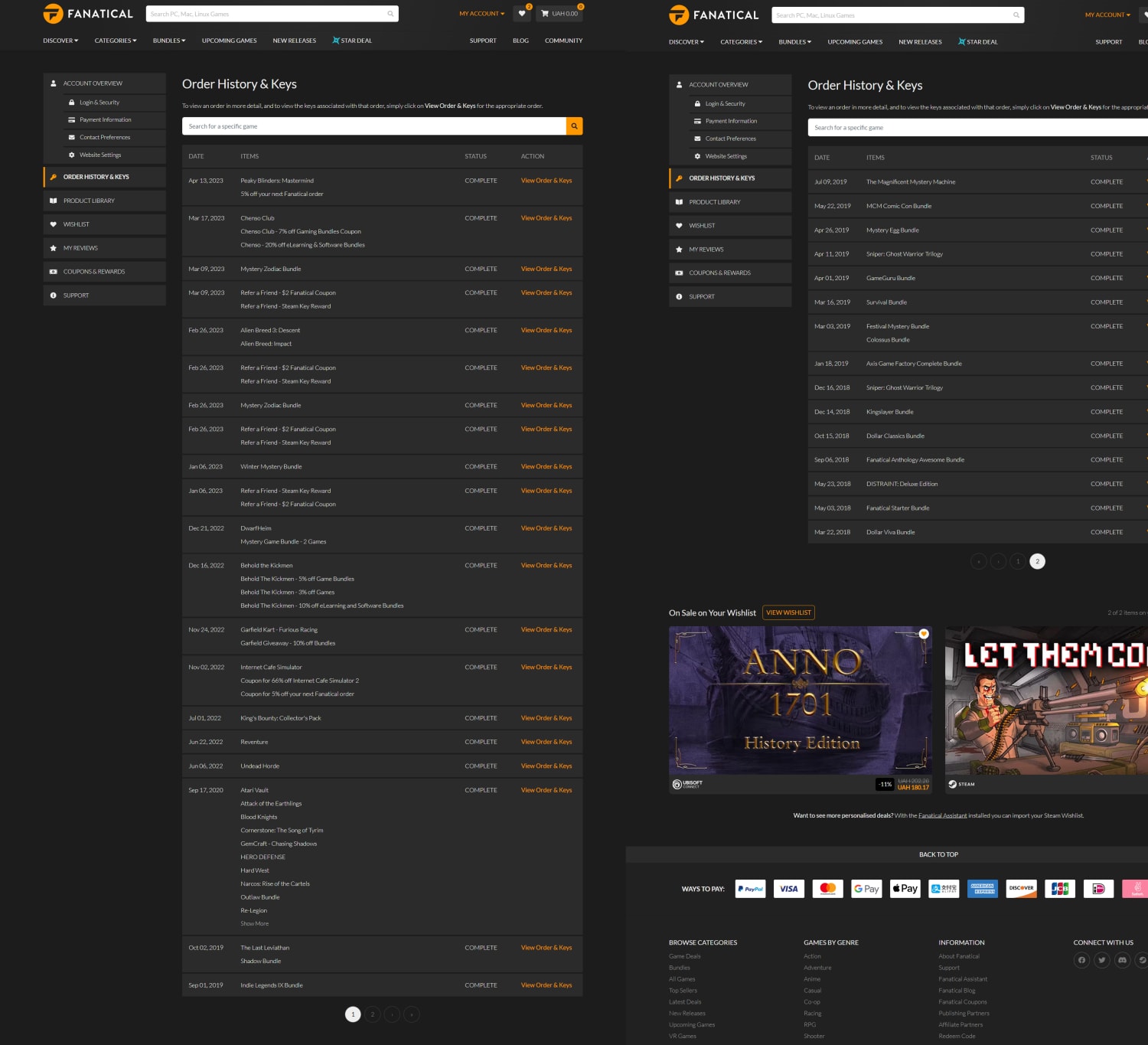Open Support in the left account sidebar
The height and width of the screenshot is (1045, 1148).
105,296
